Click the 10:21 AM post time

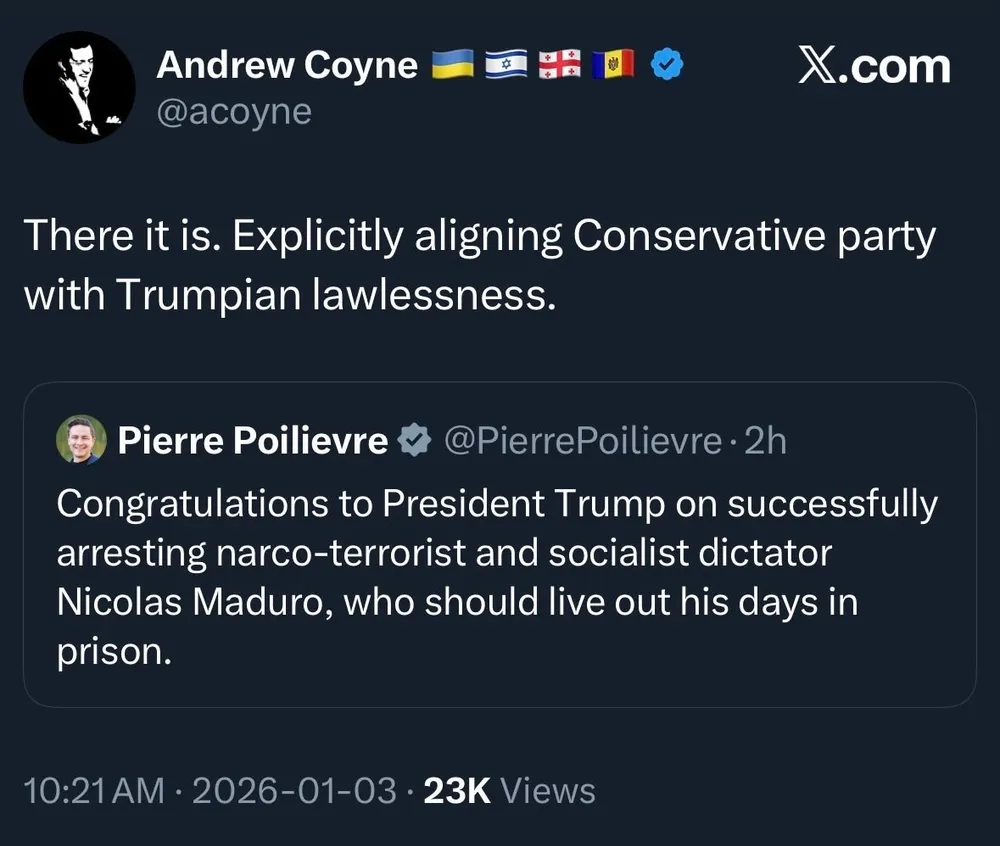click(x=93, y=791)
